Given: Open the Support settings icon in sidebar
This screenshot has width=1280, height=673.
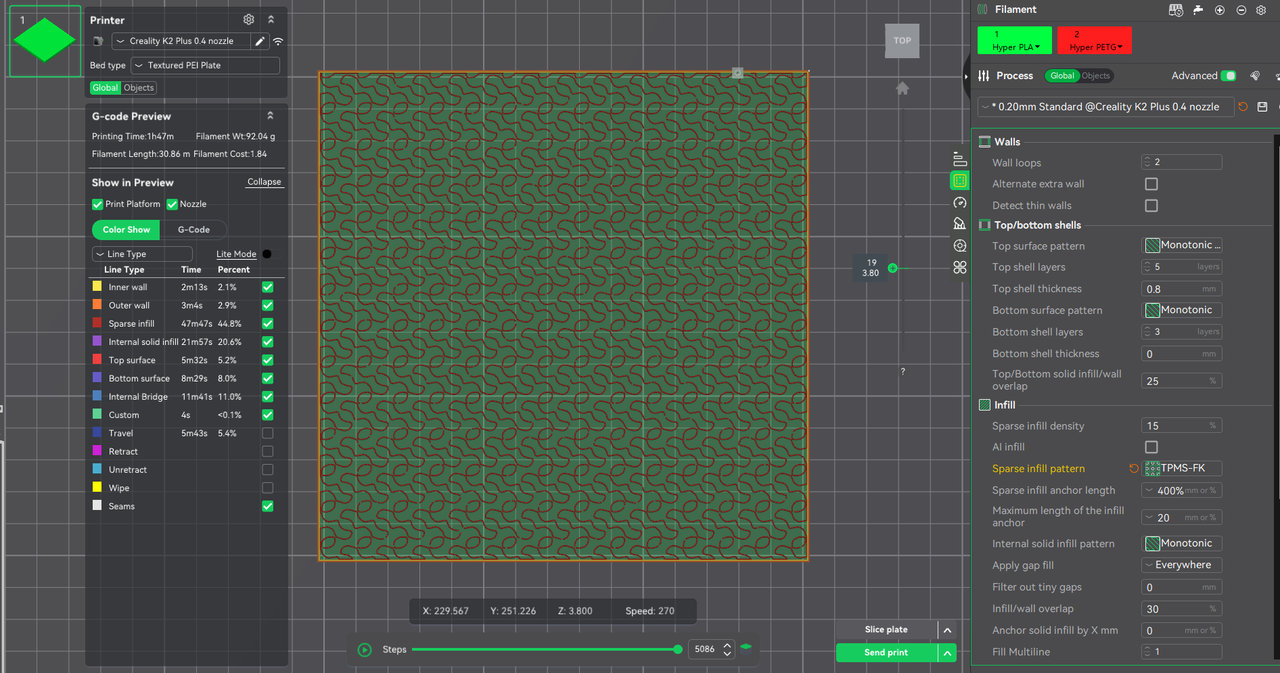Looking at the screenshot, I should pos(960,224).
